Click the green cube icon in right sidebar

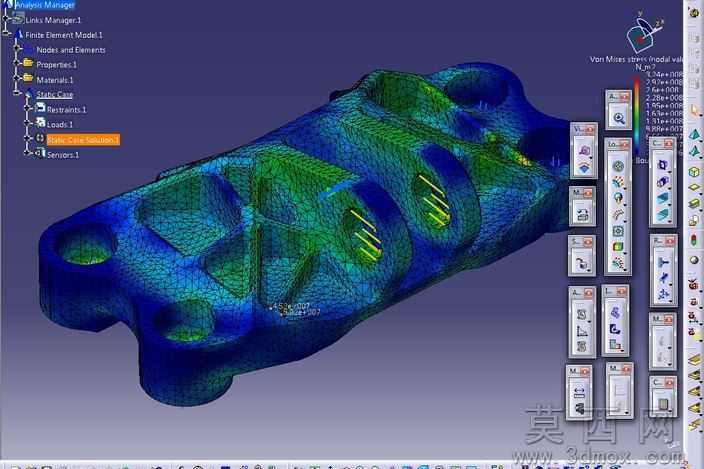pyautogui.click(x=694, y=172)
